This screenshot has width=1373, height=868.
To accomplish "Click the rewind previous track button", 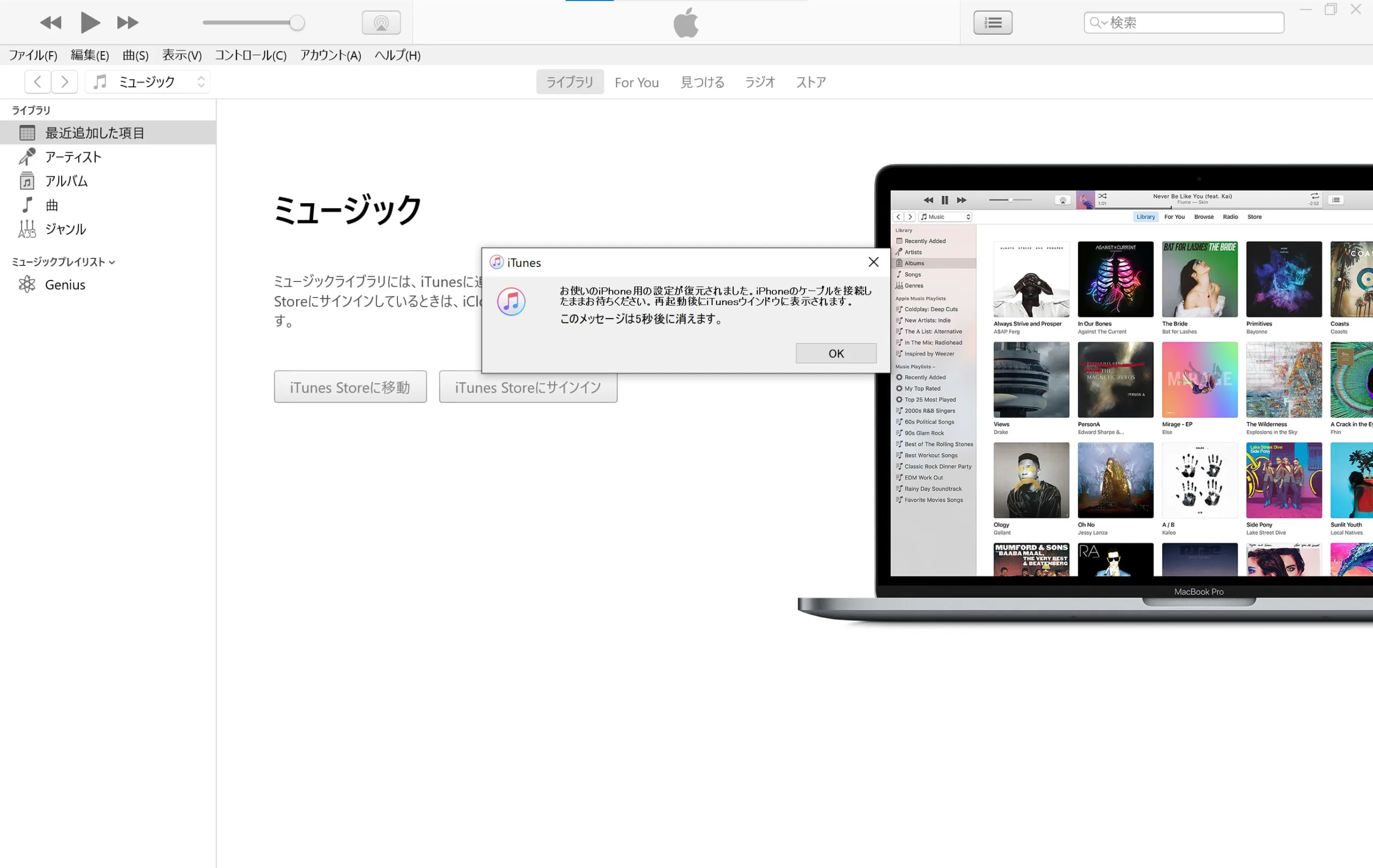I will point(50,23).
